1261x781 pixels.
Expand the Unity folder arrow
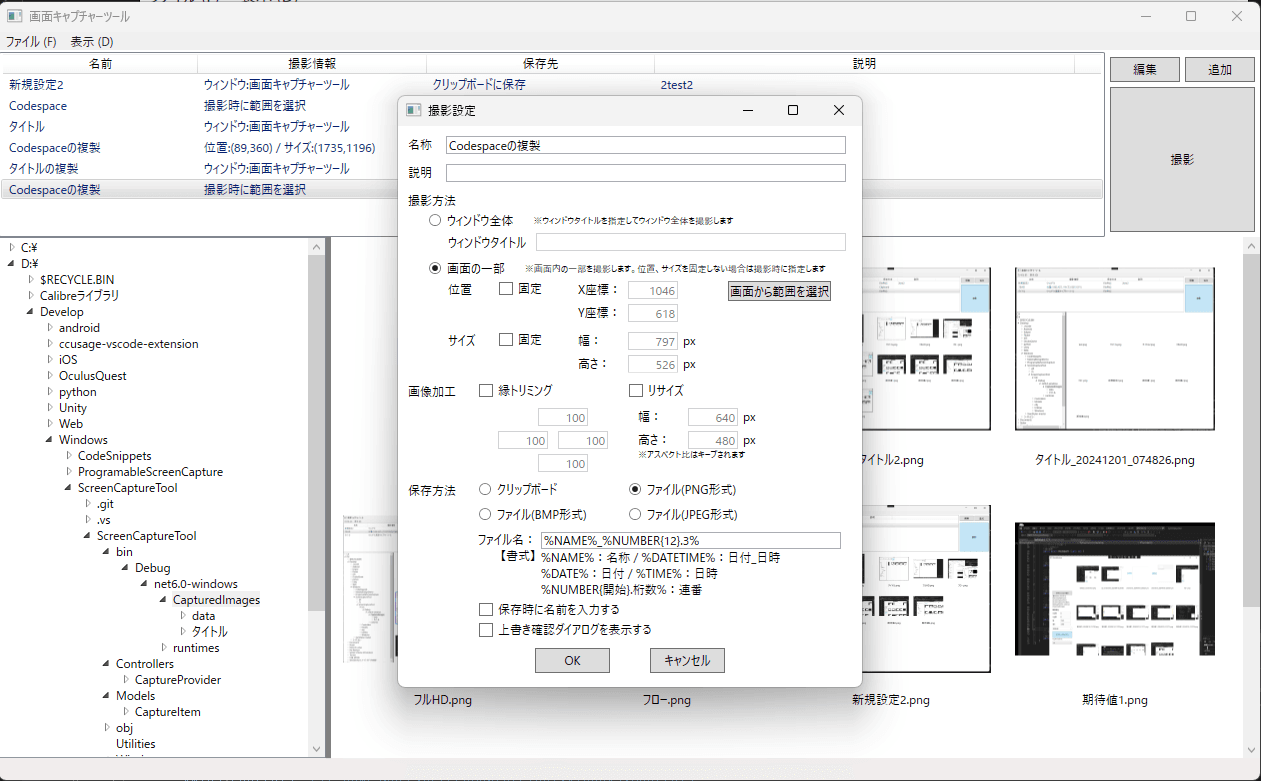click(x=49, y=407)
